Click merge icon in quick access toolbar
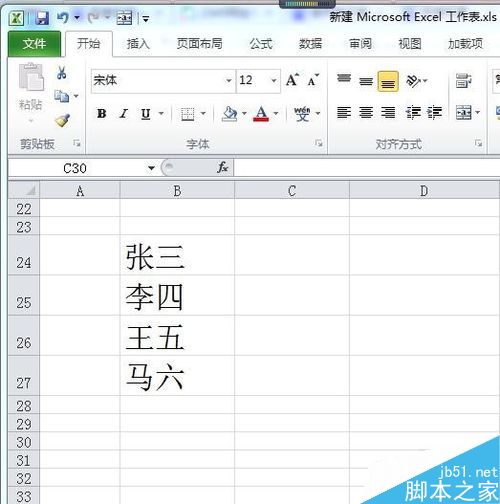 pos(124,18)
